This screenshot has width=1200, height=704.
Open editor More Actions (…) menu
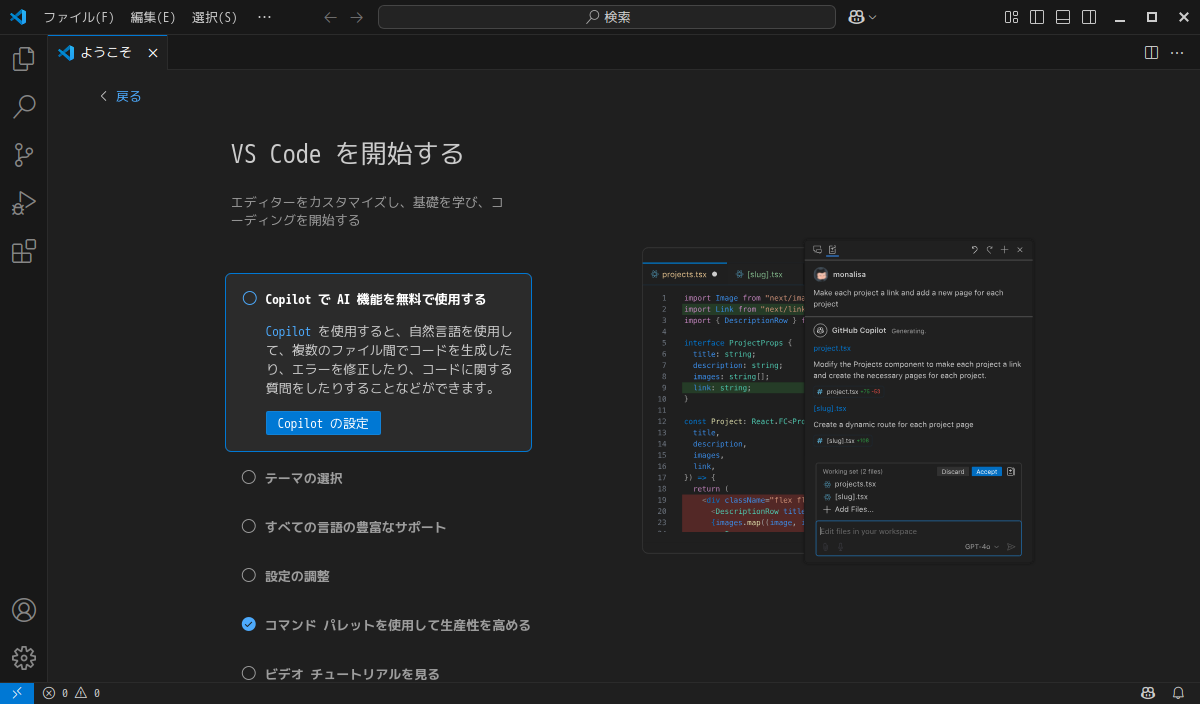point(1177,52)
